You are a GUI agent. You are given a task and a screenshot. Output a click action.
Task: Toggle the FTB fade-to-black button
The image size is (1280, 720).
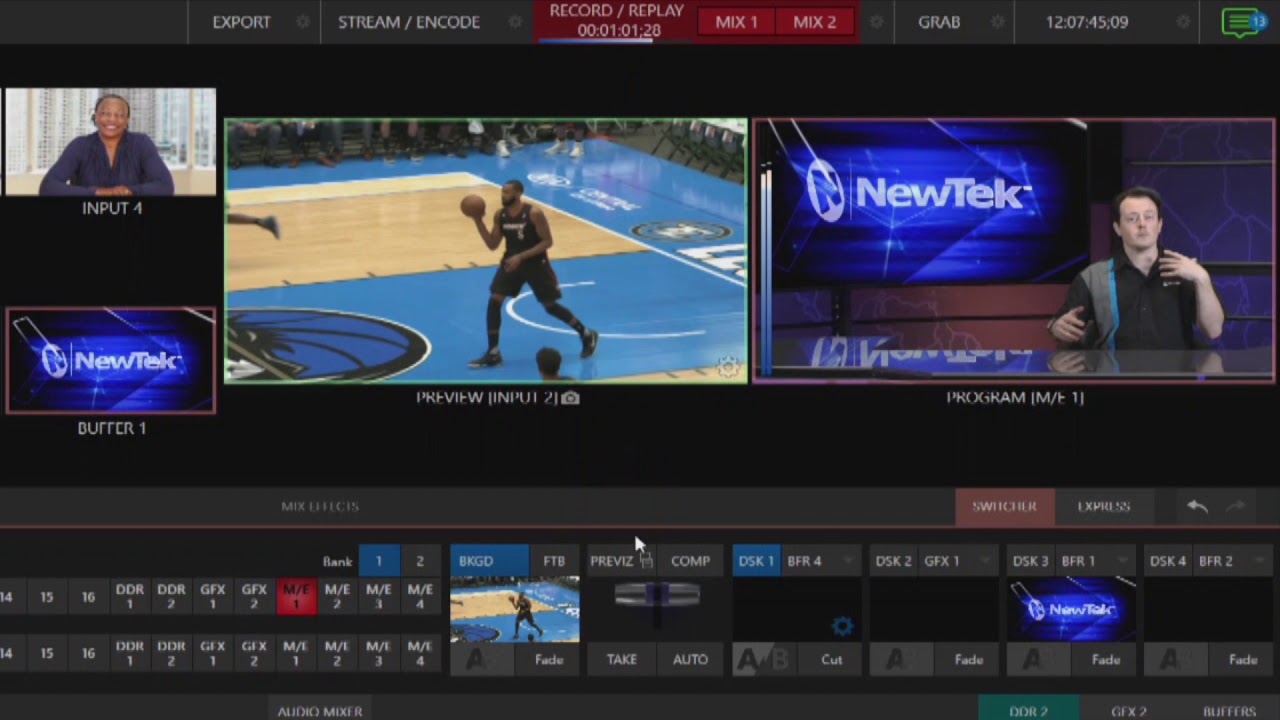(x=554, y=561)
